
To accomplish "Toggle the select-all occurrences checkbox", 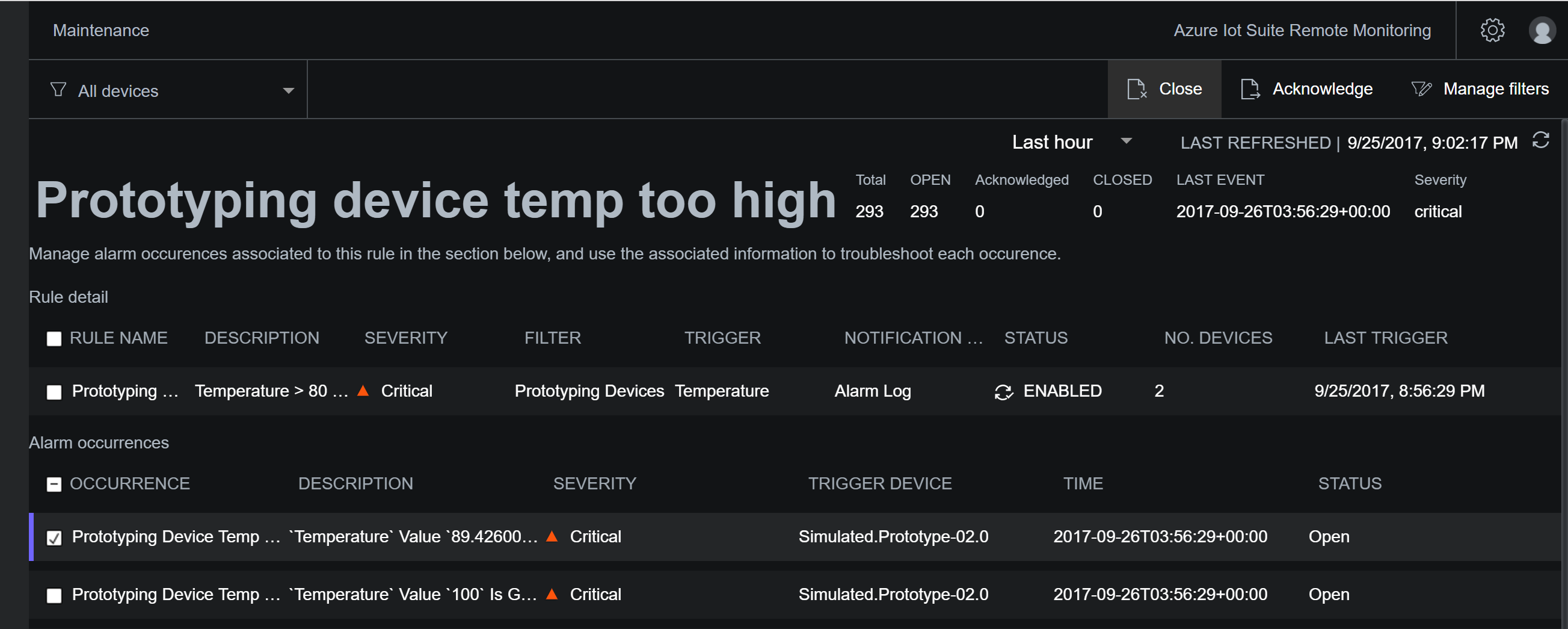I will [54, 484].
